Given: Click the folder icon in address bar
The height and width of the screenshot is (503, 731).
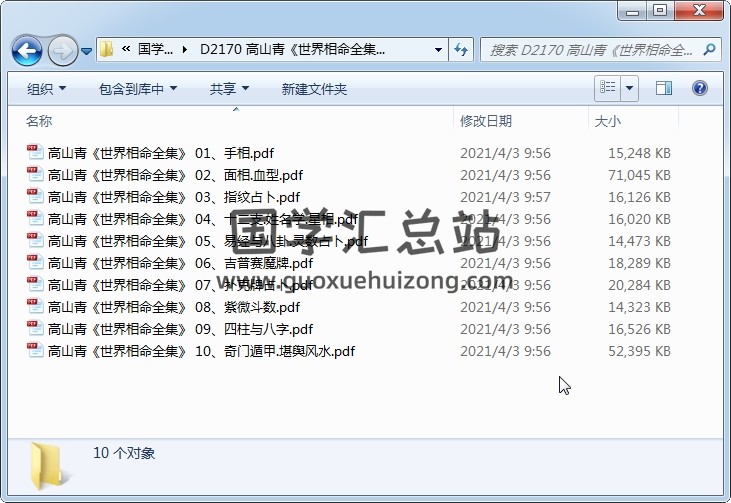Looking at the screenshot, I should (107, 49).
